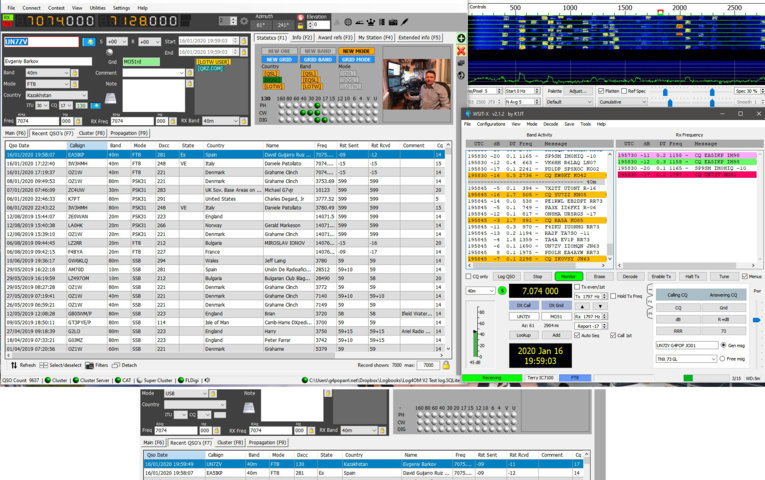Click lock icon beside Record max field
Image resolution: width=765 pixels, height=480 pixels.
tap(445, 365)
